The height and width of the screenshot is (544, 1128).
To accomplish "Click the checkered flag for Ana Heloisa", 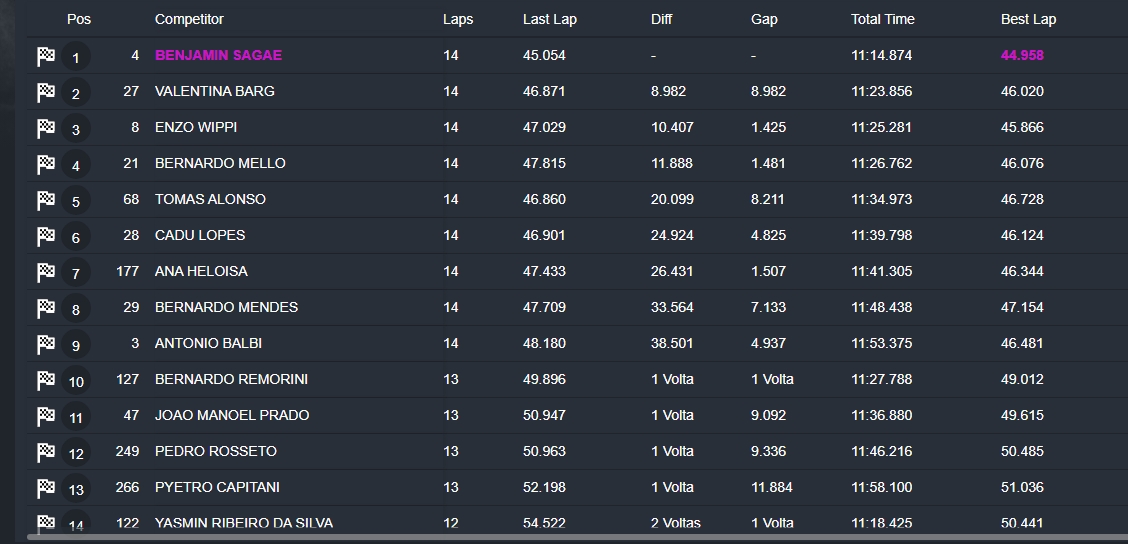I will pyautogui.click(x=46, y=272).
